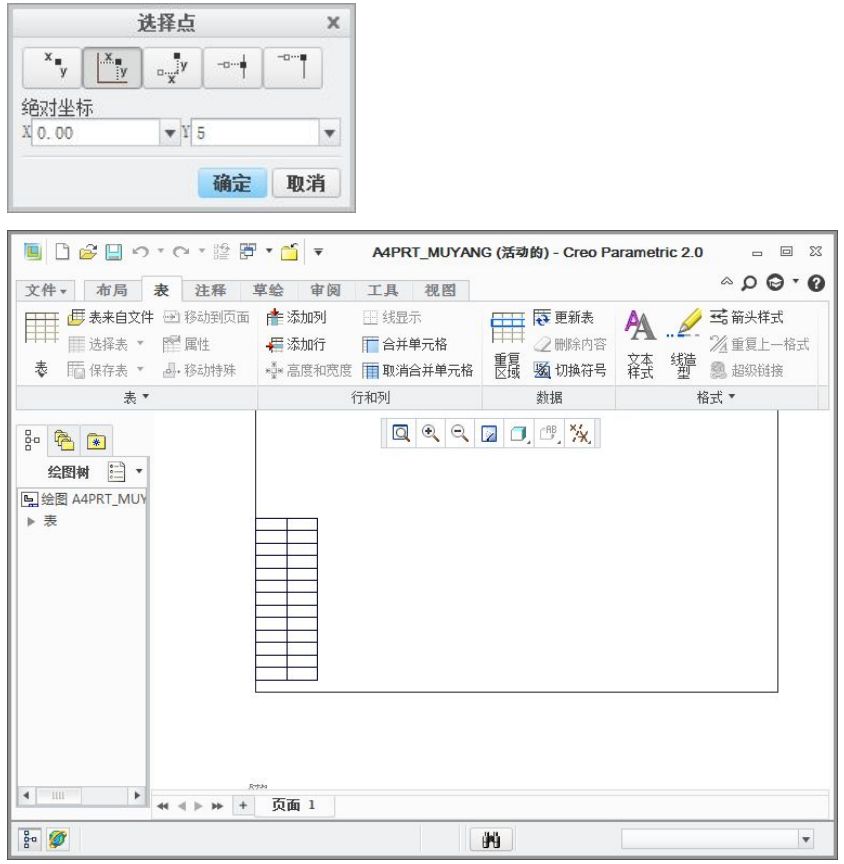
Task: Close the 选择点 dialog
Action: coord(333,23)
